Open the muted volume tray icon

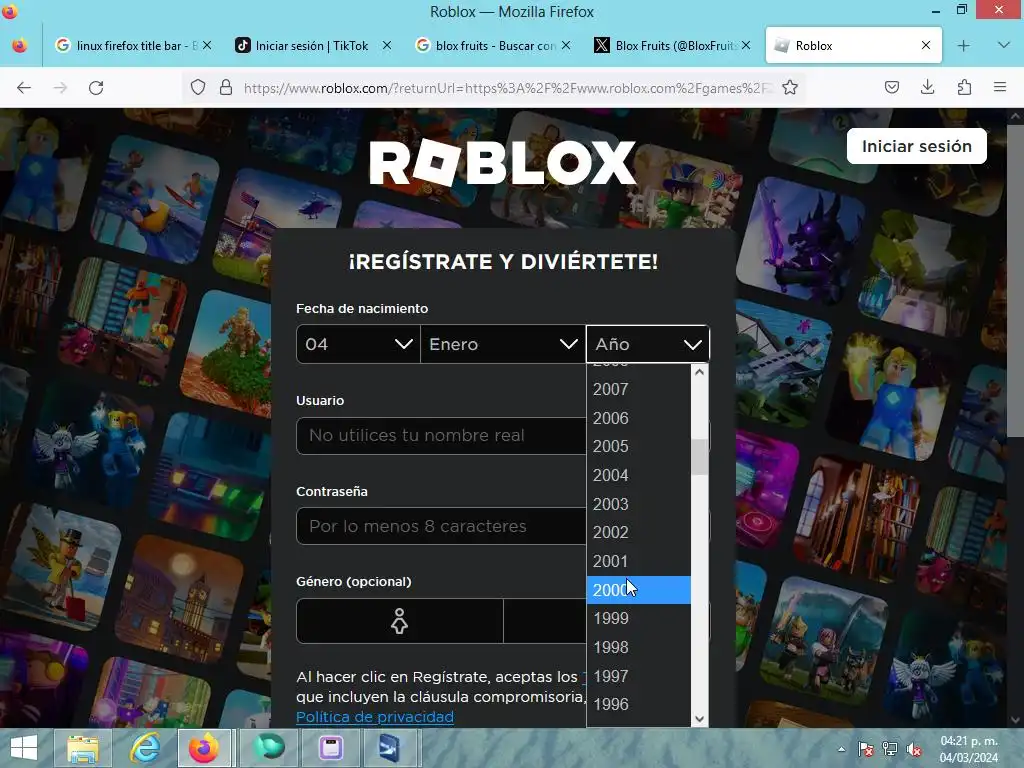tap(914, 749)
